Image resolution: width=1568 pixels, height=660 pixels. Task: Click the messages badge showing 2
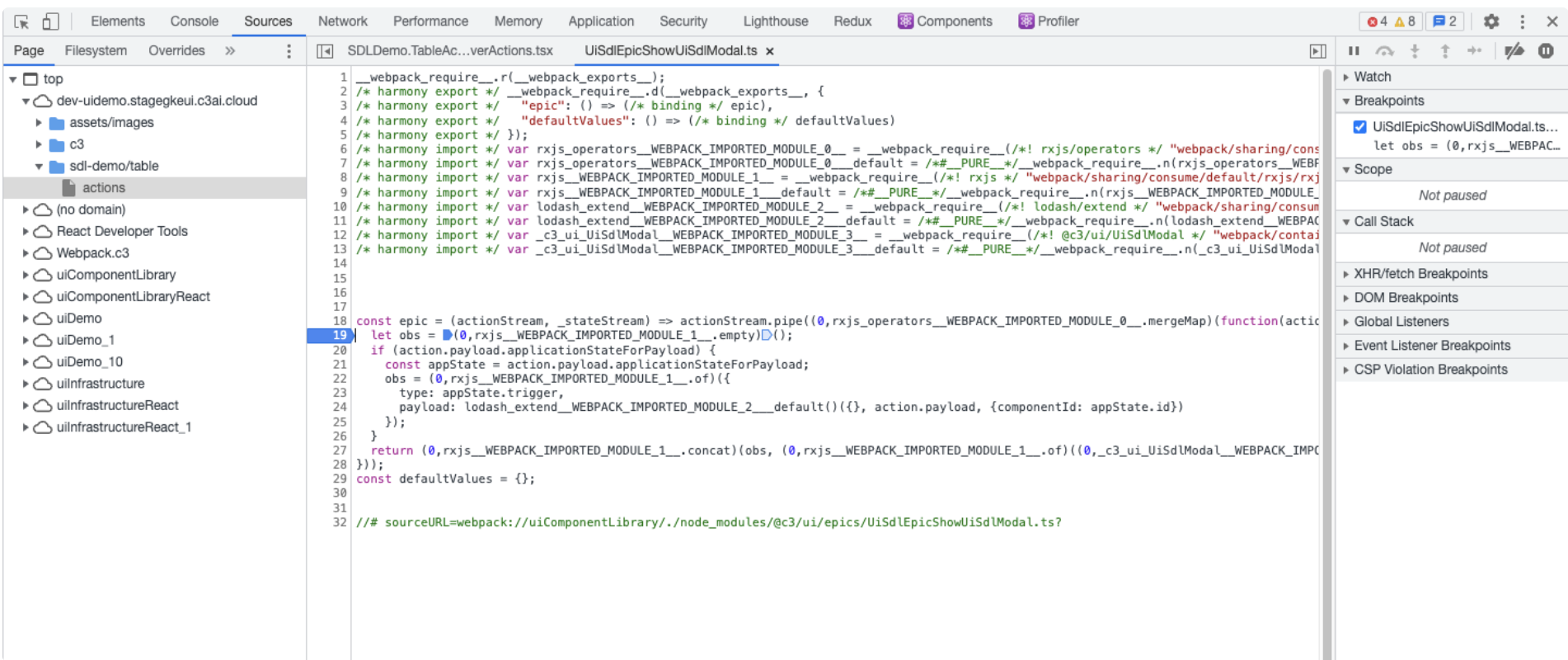(x=1445, y=21)
